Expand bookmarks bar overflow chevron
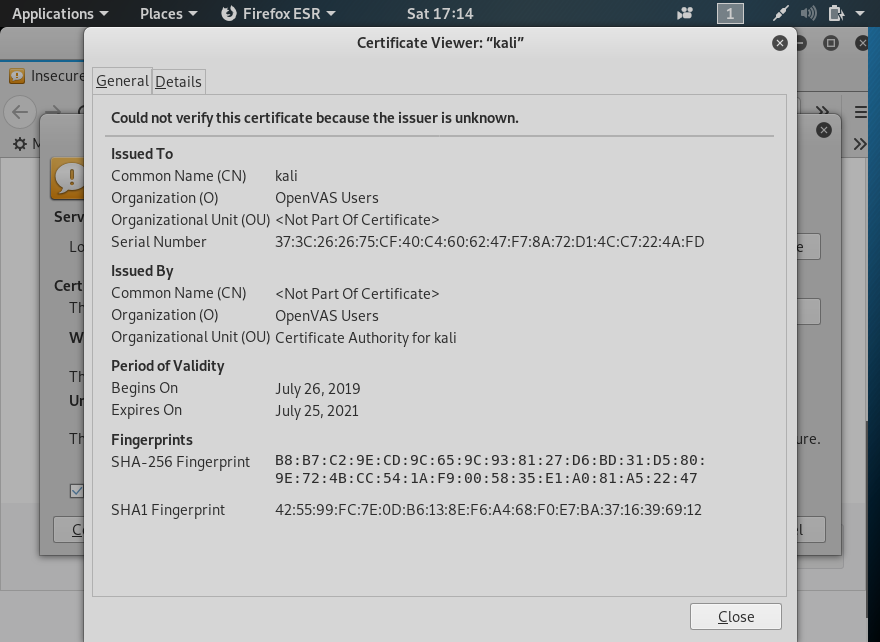Image resolution: width=880 pixels, height=642 pixels. pos(860,144)
